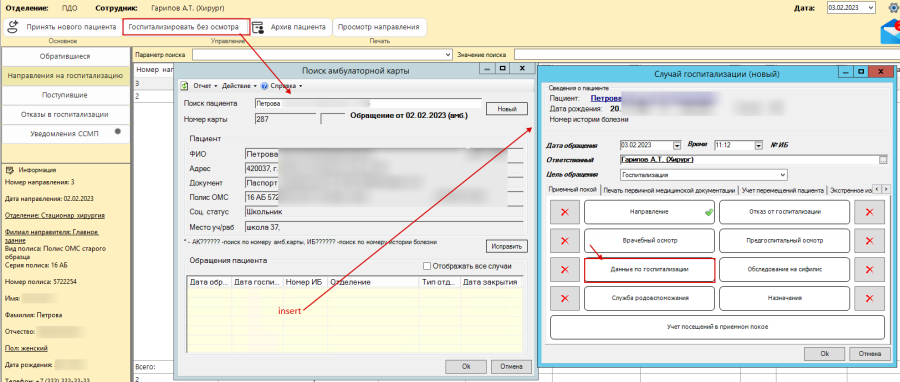This screenshot has width=900, height=382.
Task: Click the Новый button in search window
Action: coord(507,108)
